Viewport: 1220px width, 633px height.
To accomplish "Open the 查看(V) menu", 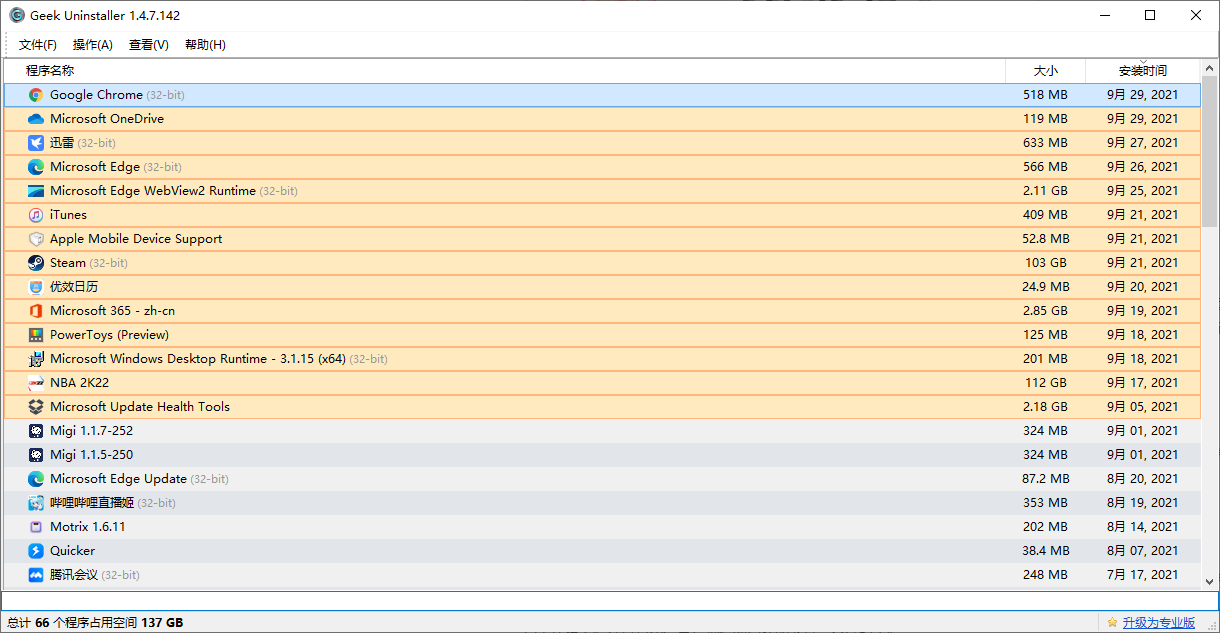I will click(x=149, y=45).
